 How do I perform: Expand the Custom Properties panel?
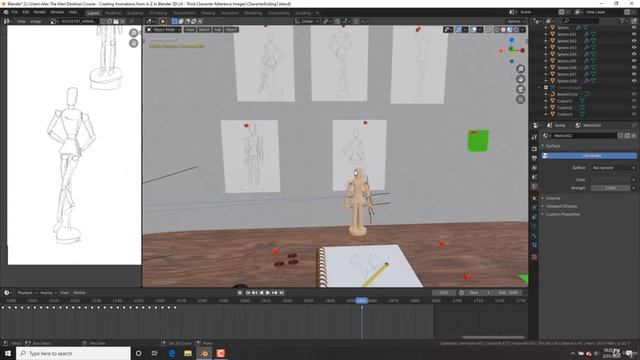[562, 214]
